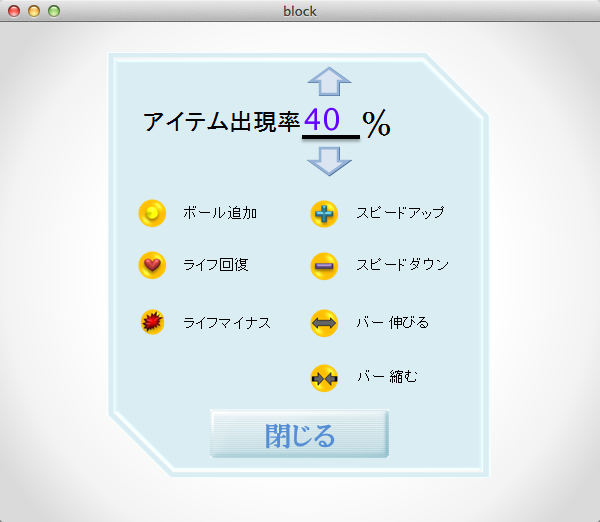
Task: Click the バー 縮む label
Action: 387,377
